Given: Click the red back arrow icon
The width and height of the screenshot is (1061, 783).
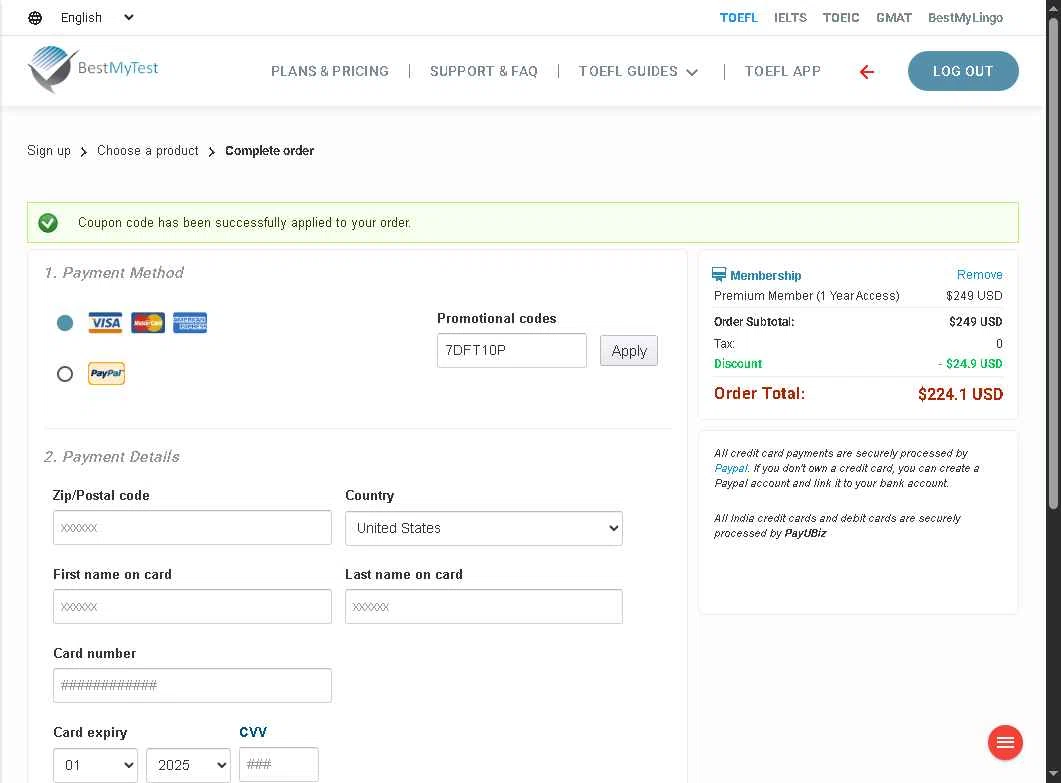Looking at the screenshot, I should [867, 72].
